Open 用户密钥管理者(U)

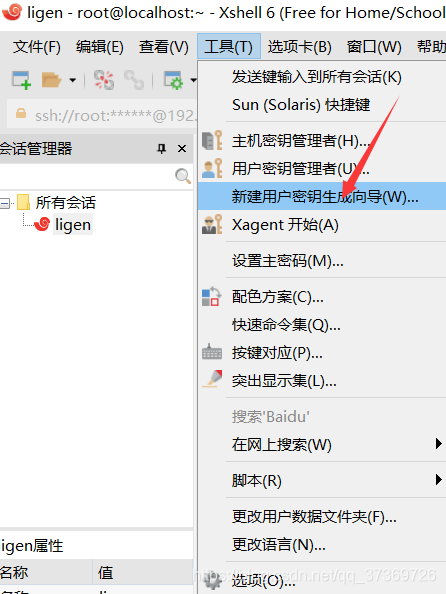click(322, 169)
